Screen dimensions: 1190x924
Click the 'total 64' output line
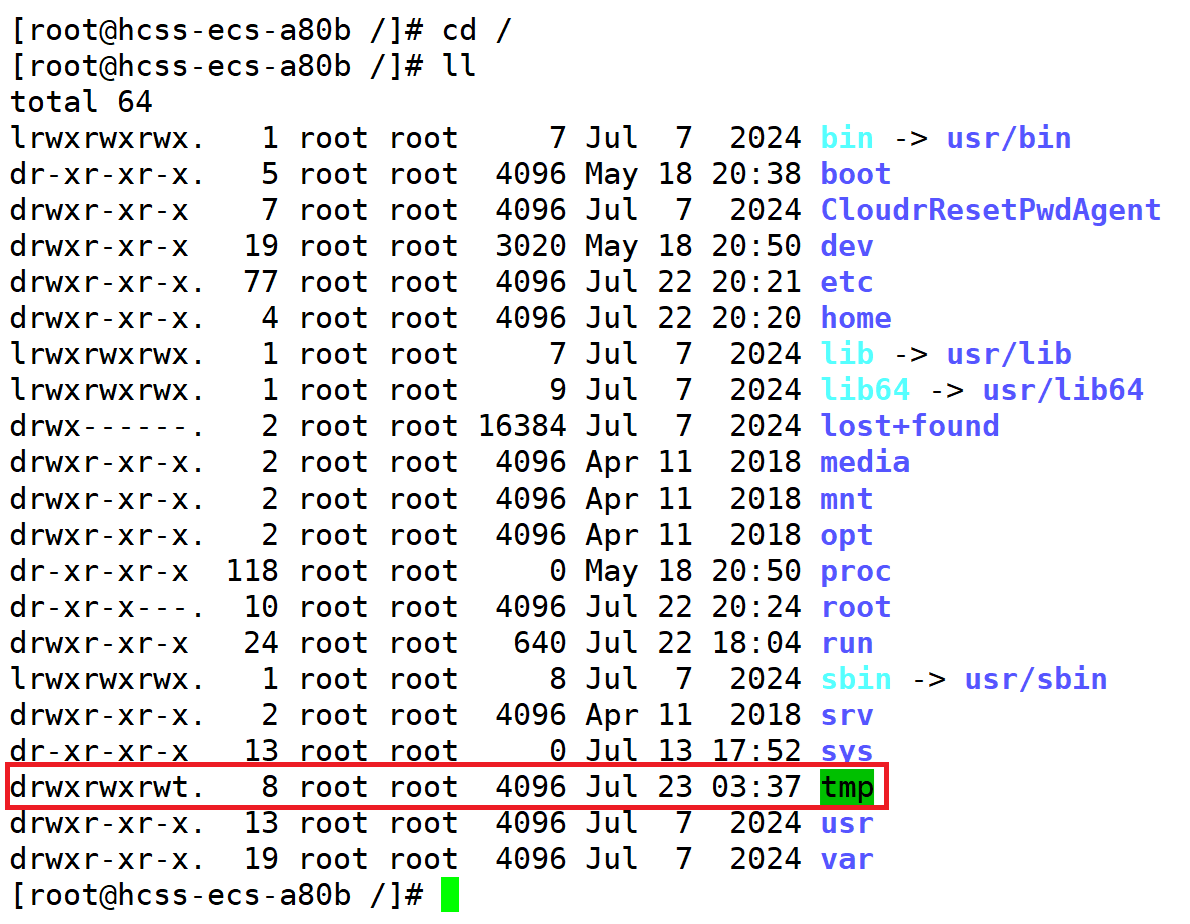[x=81, y=102]
